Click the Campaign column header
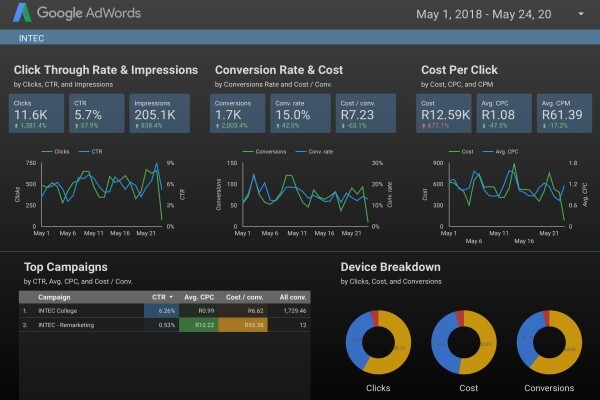 pos(54,297)
